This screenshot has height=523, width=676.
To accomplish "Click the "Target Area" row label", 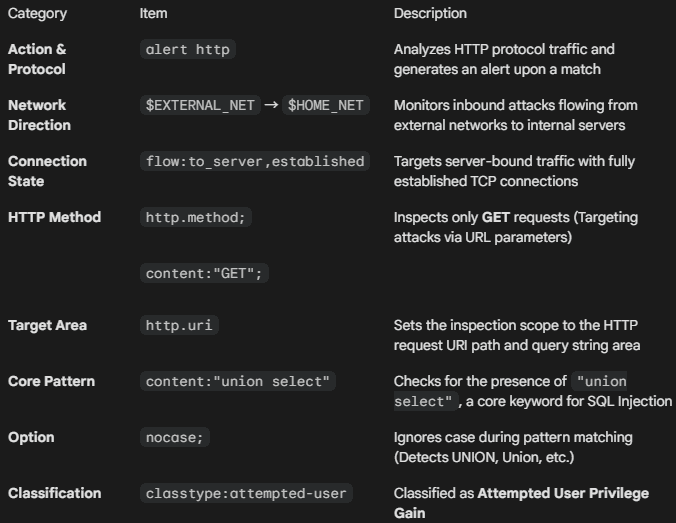I will (x=47, y=325).
